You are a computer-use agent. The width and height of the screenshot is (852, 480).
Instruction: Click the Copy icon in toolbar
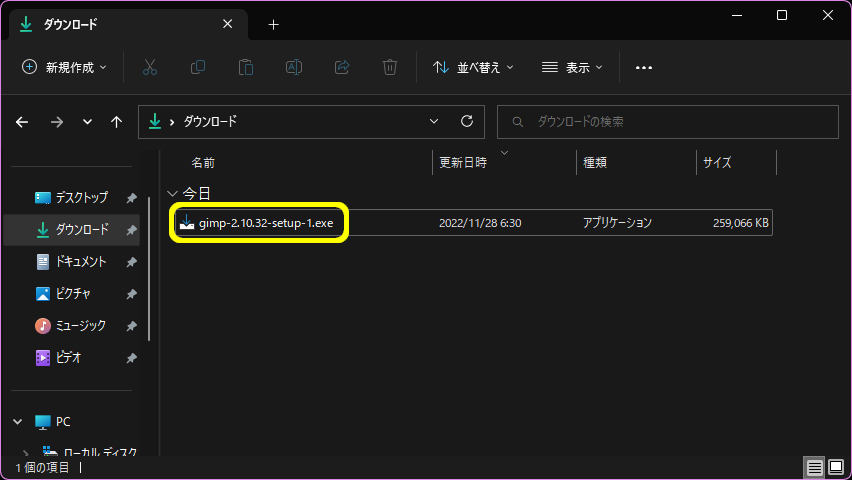[x=198, y=67]
